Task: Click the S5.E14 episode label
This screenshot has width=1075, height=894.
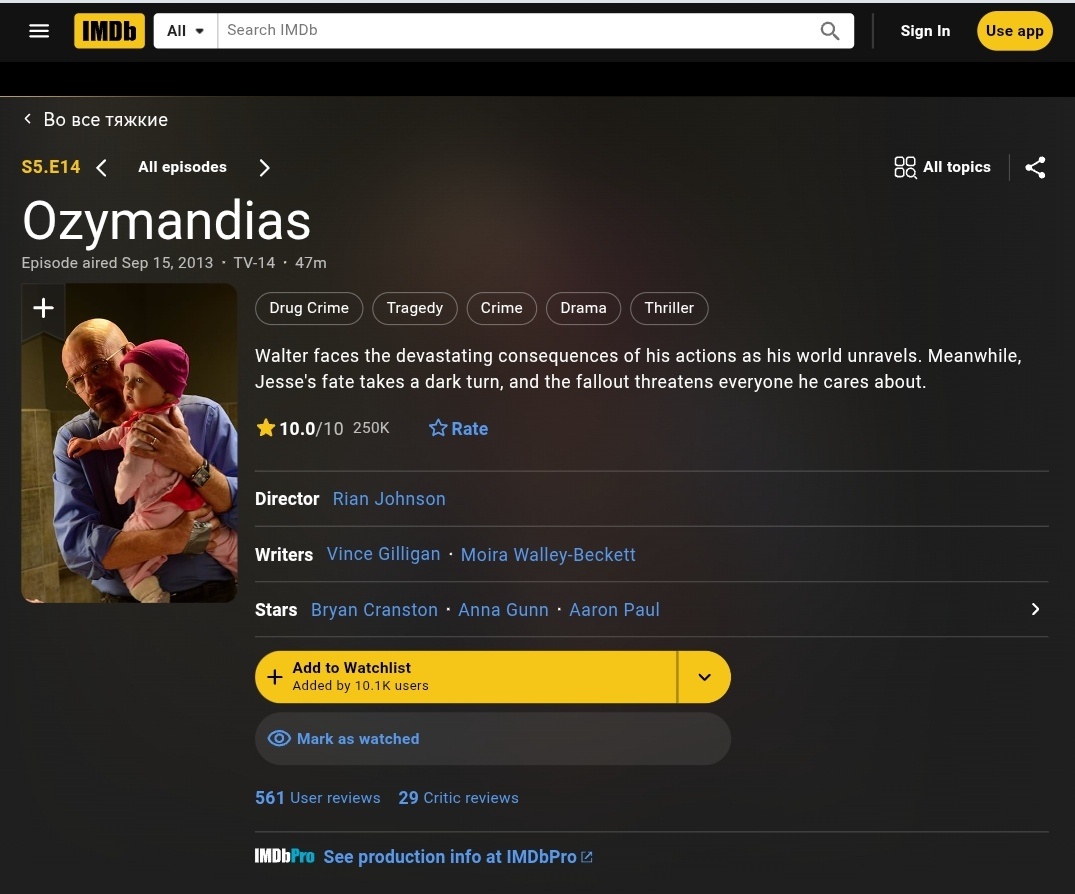Action: tap(51, 167)
